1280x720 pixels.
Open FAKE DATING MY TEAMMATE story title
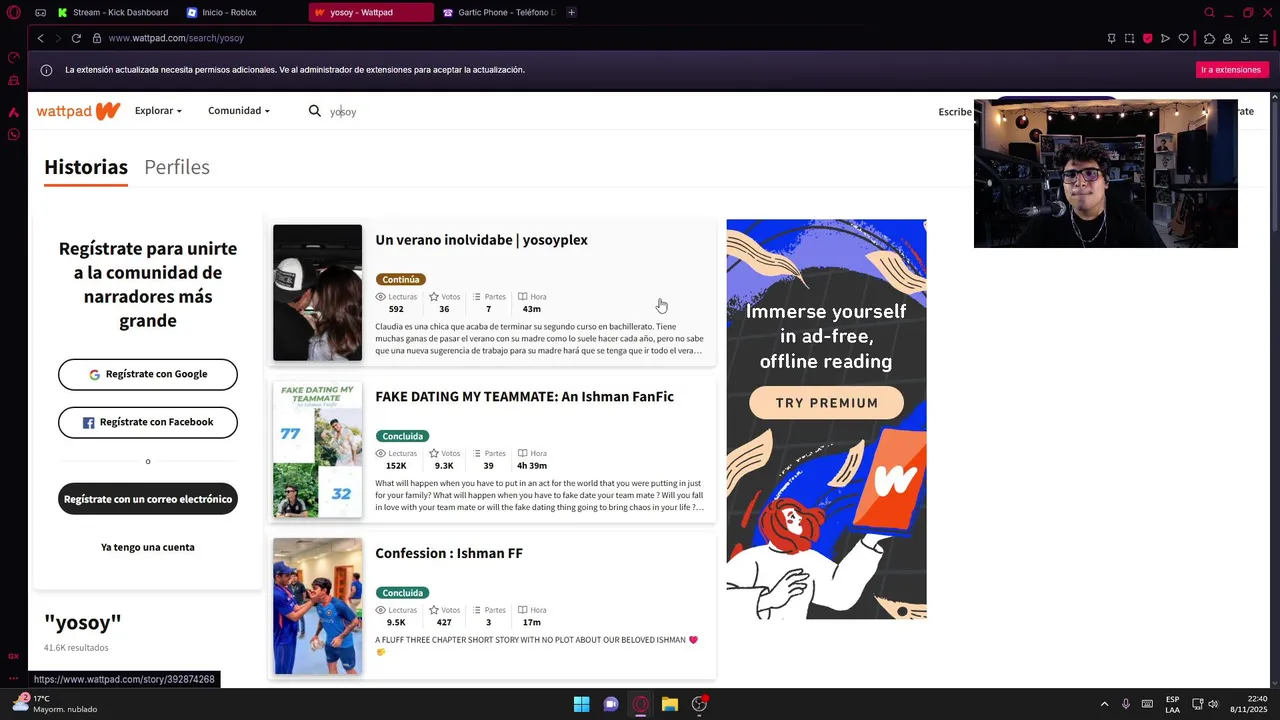[524, 397]
